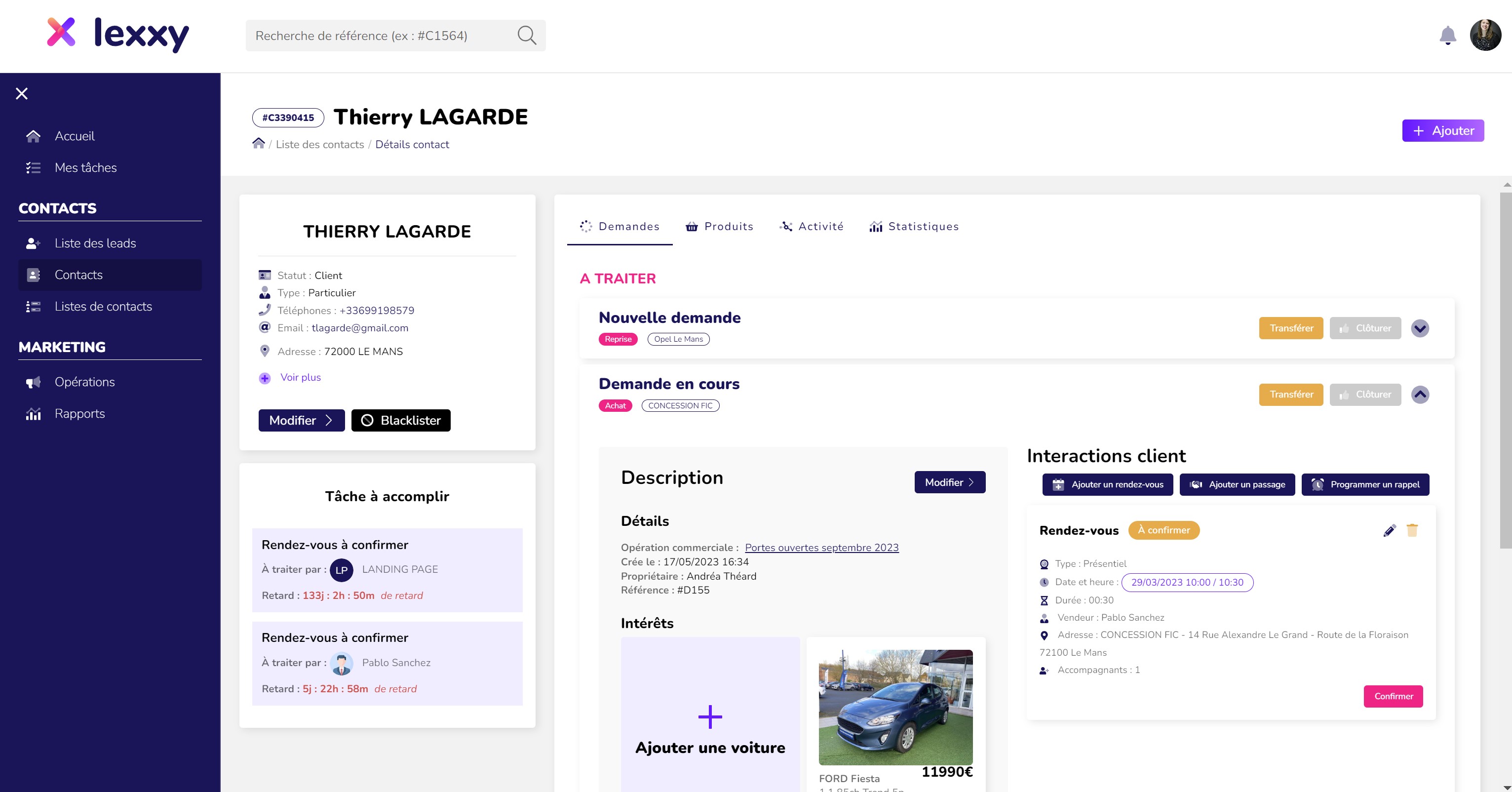This screenshot has width=1512, height=792.
Task: Close the sidebar with X icon
Action: (x=22, y=94)
